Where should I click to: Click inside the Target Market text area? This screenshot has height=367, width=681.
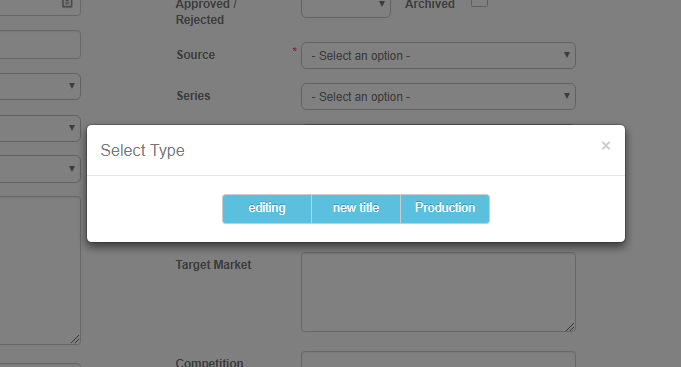[x=438, y=292]
